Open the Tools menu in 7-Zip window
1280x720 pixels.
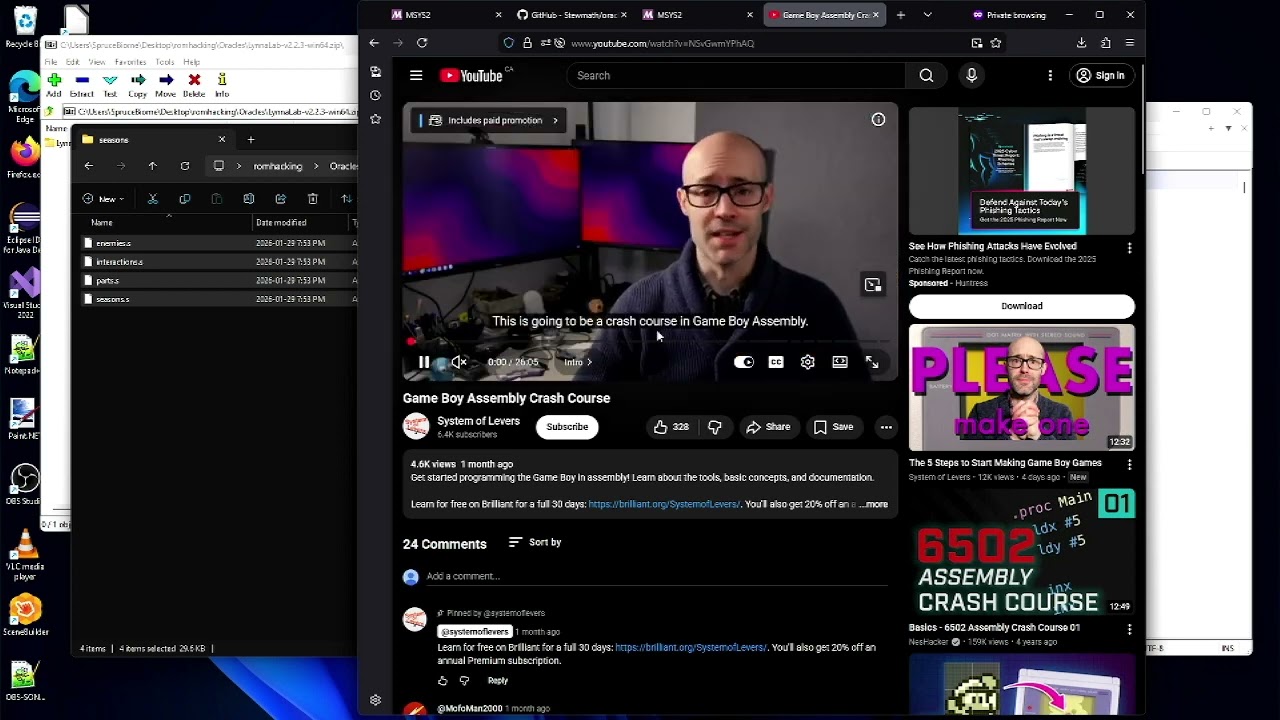[165, 62]
